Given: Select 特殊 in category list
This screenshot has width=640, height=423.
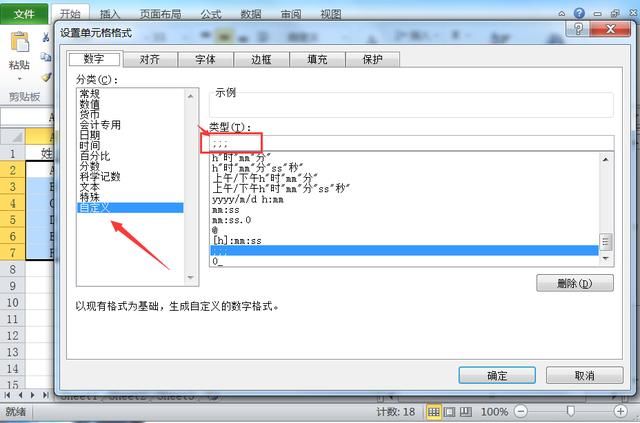Looking at the screenshot, I should click(x=131, y=197).
